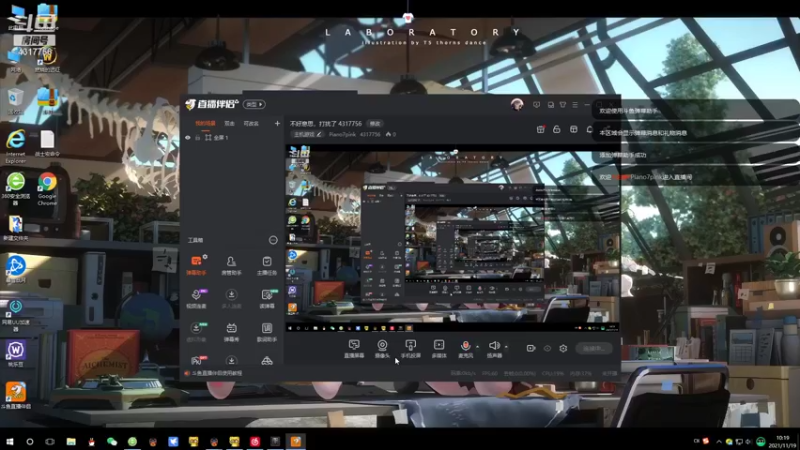
Task: Select the 可改名 scene tab
Action: (251, 123)
